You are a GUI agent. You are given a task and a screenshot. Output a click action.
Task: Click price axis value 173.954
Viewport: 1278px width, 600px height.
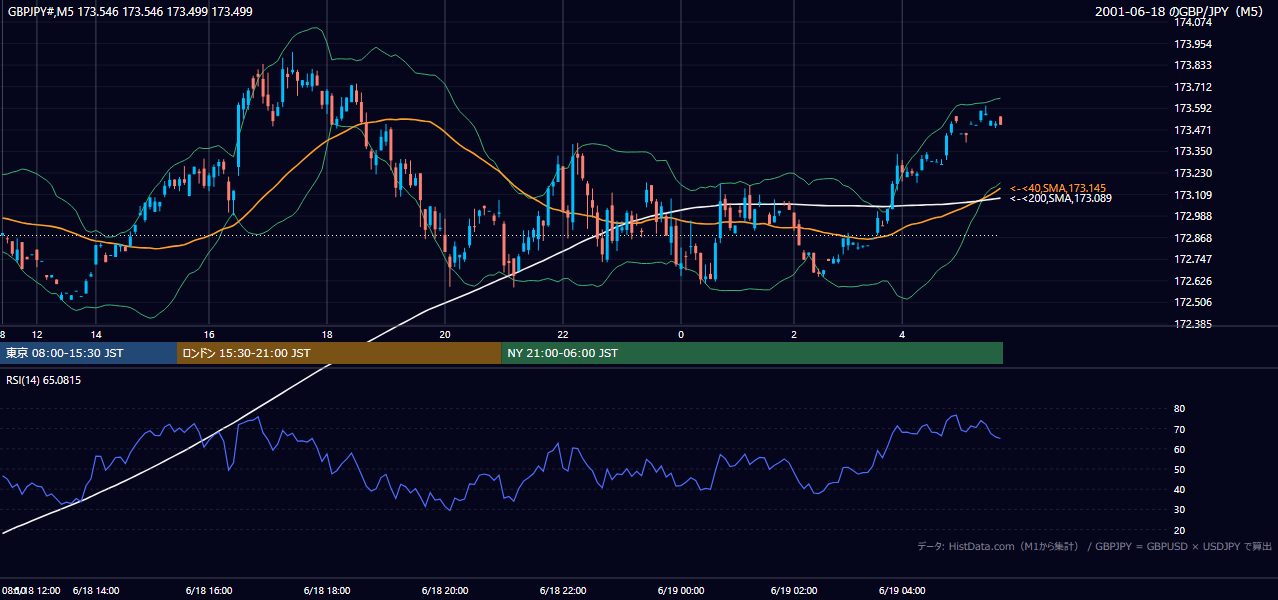pos(1193,44)
